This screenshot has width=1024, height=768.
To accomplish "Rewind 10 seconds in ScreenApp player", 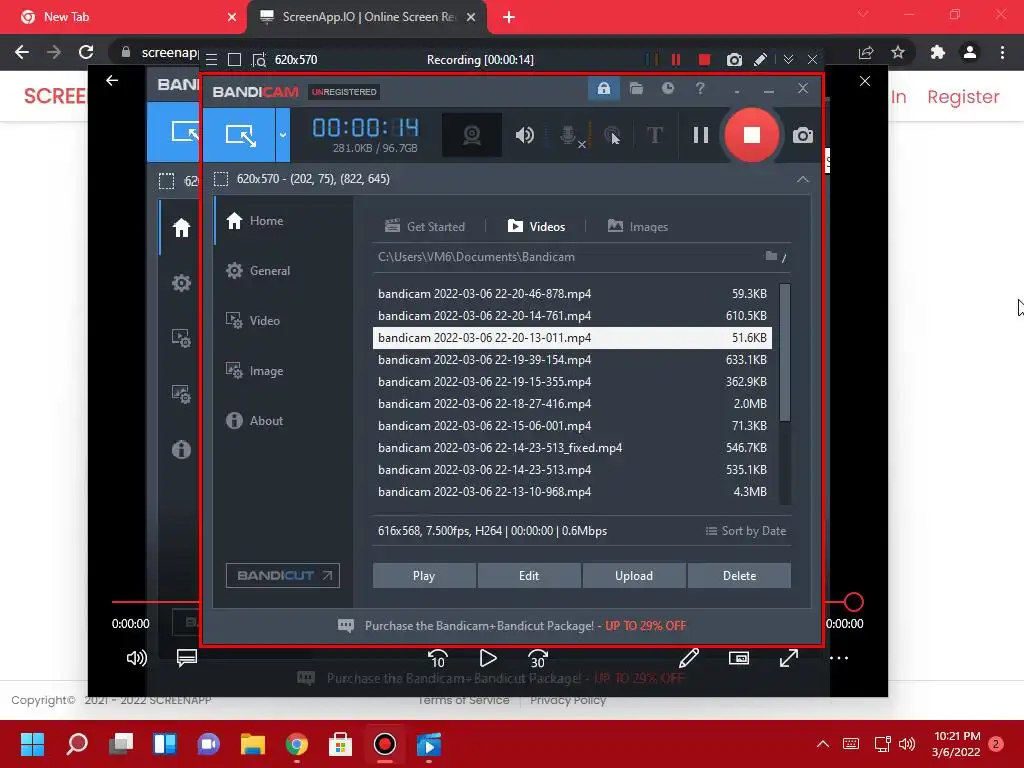I will click(x=438, y=658).
